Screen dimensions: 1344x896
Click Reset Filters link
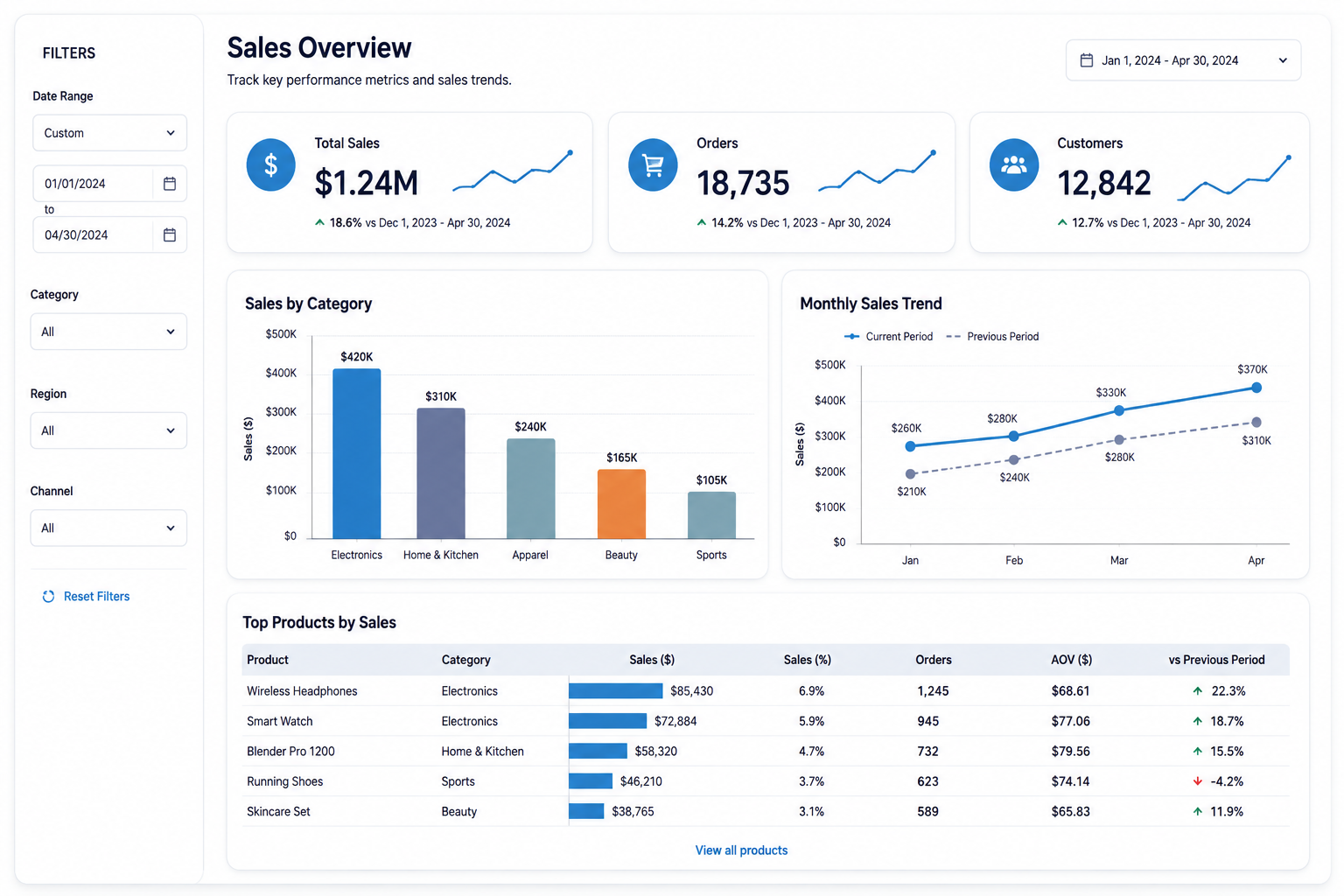click(96, 597)
